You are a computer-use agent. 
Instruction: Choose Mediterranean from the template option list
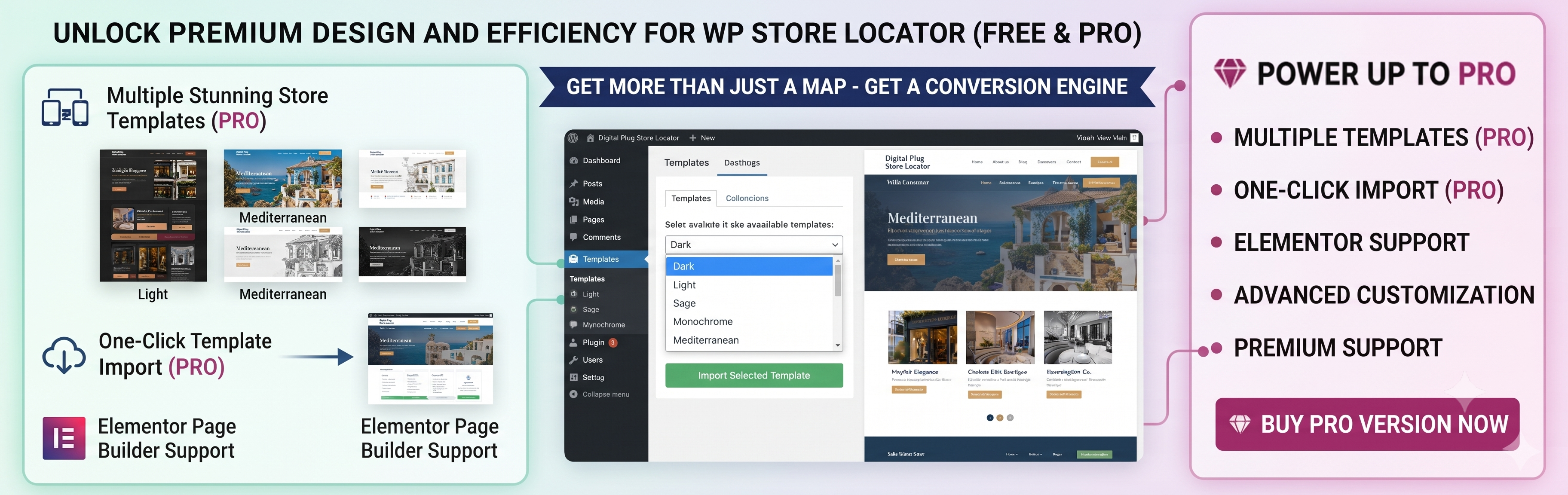pos(749,340)
